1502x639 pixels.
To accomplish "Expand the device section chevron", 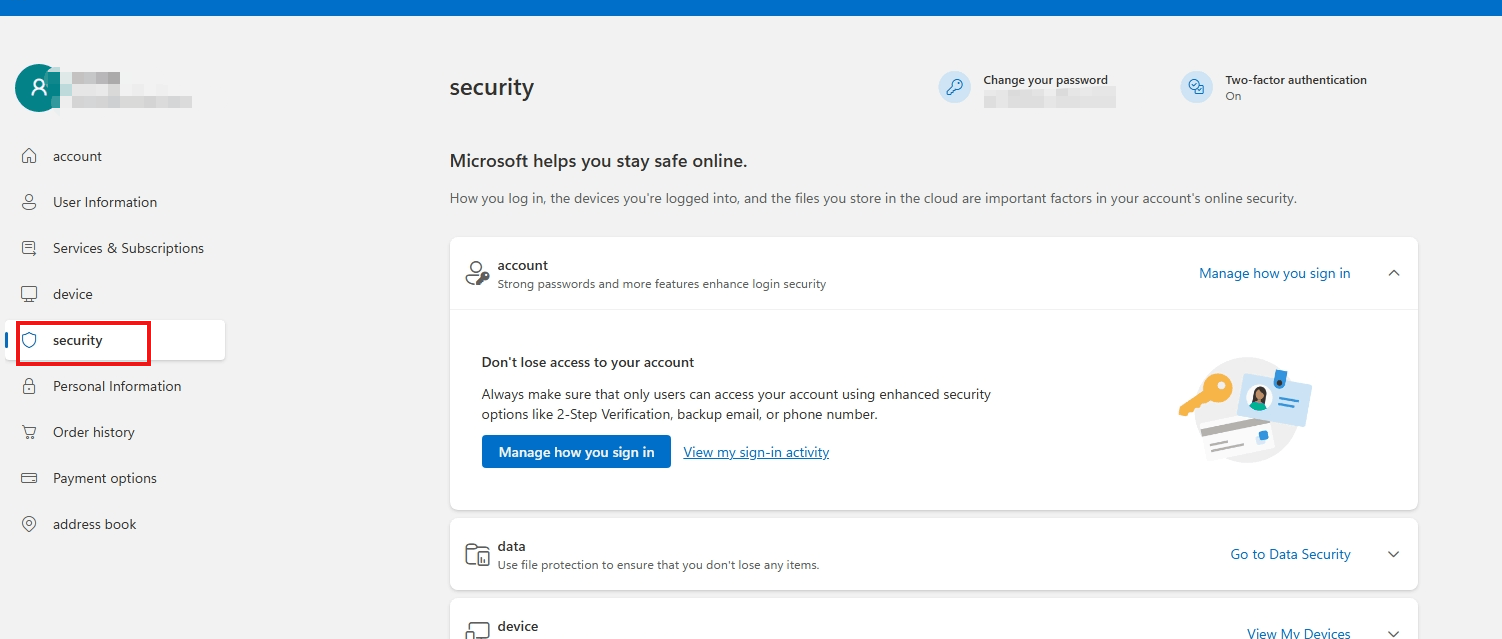I will [x=1393, y=632].
